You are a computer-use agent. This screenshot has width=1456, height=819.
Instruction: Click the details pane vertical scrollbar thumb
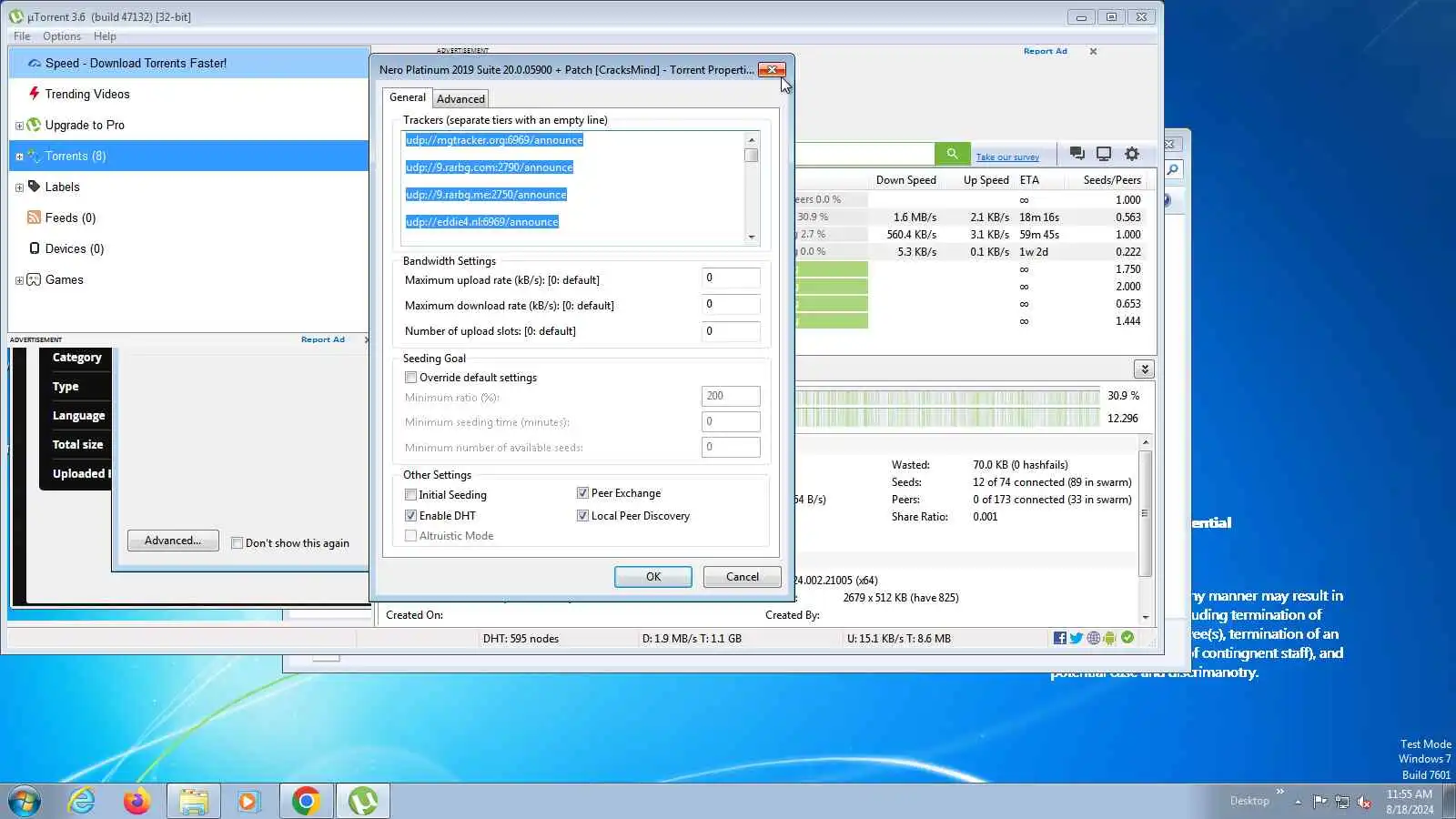(1146, 513)
